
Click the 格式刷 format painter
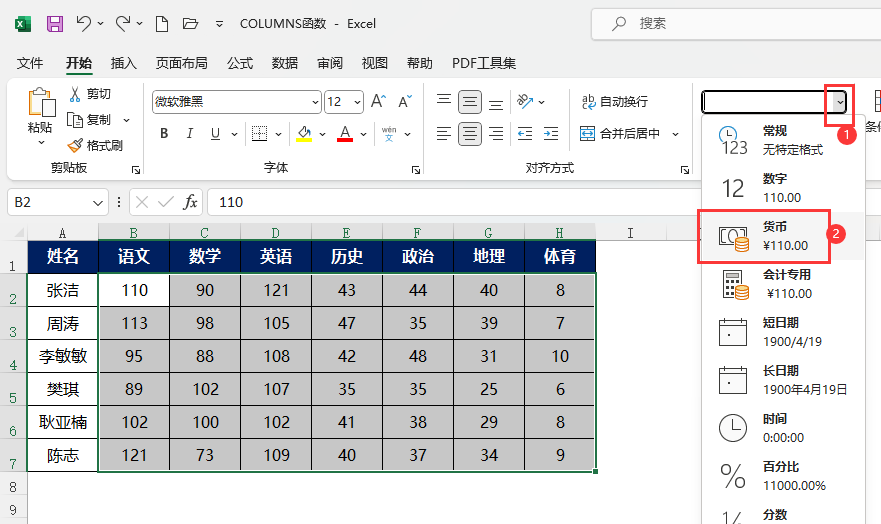(x=95, y=145)
